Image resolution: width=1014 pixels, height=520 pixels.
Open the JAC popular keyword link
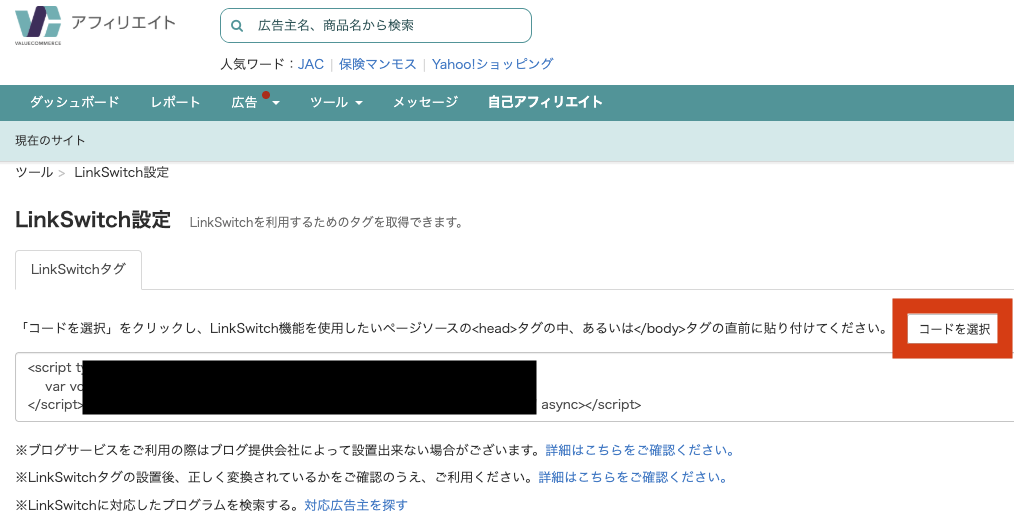click(310, 64)
